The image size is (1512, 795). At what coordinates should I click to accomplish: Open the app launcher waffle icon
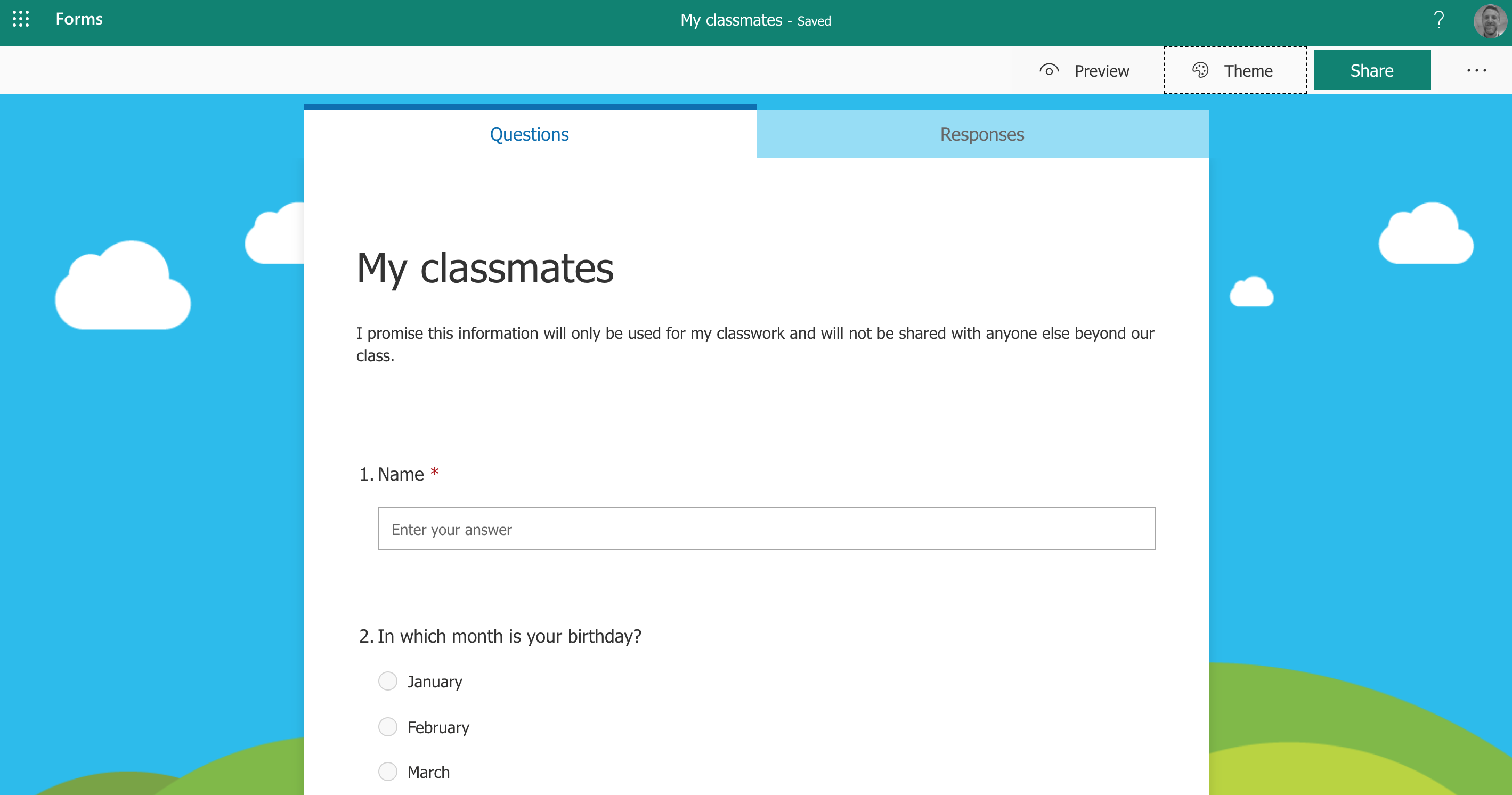click(21, 19)
